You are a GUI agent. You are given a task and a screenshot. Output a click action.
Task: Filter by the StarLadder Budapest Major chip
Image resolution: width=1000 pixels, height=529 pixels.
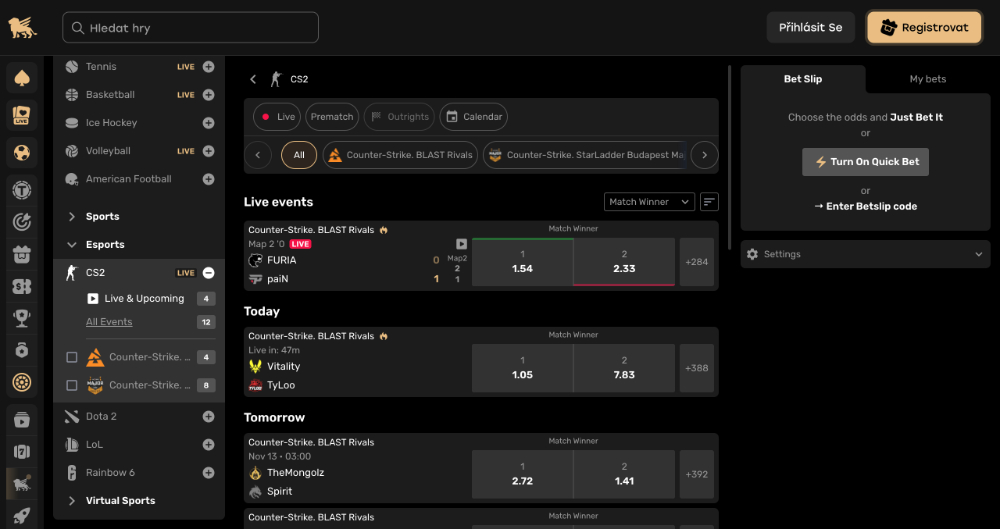coord(585,155)
